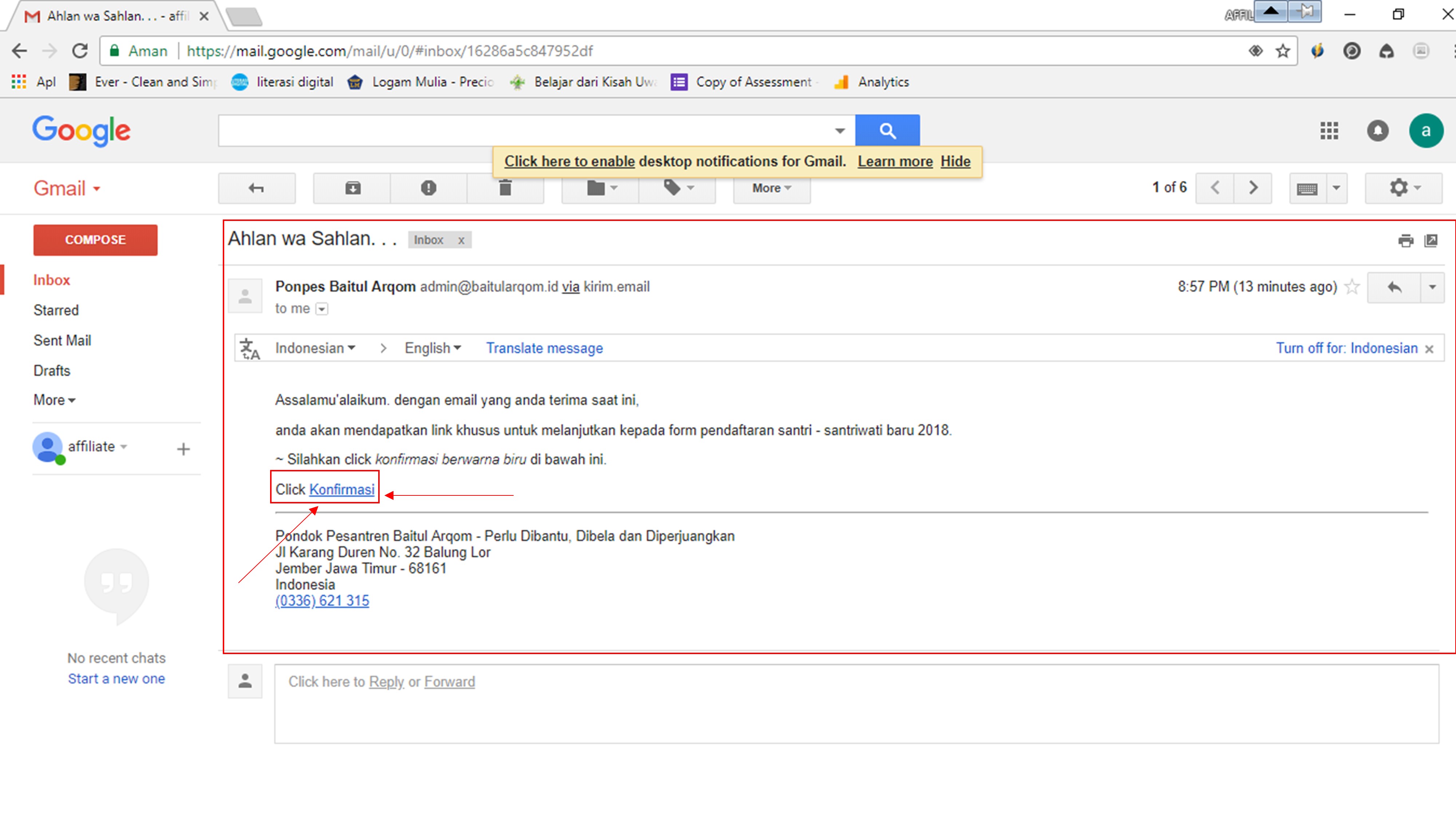Open the Sent Mail folder
1456x819 pixels.
[x=62, y=340]
